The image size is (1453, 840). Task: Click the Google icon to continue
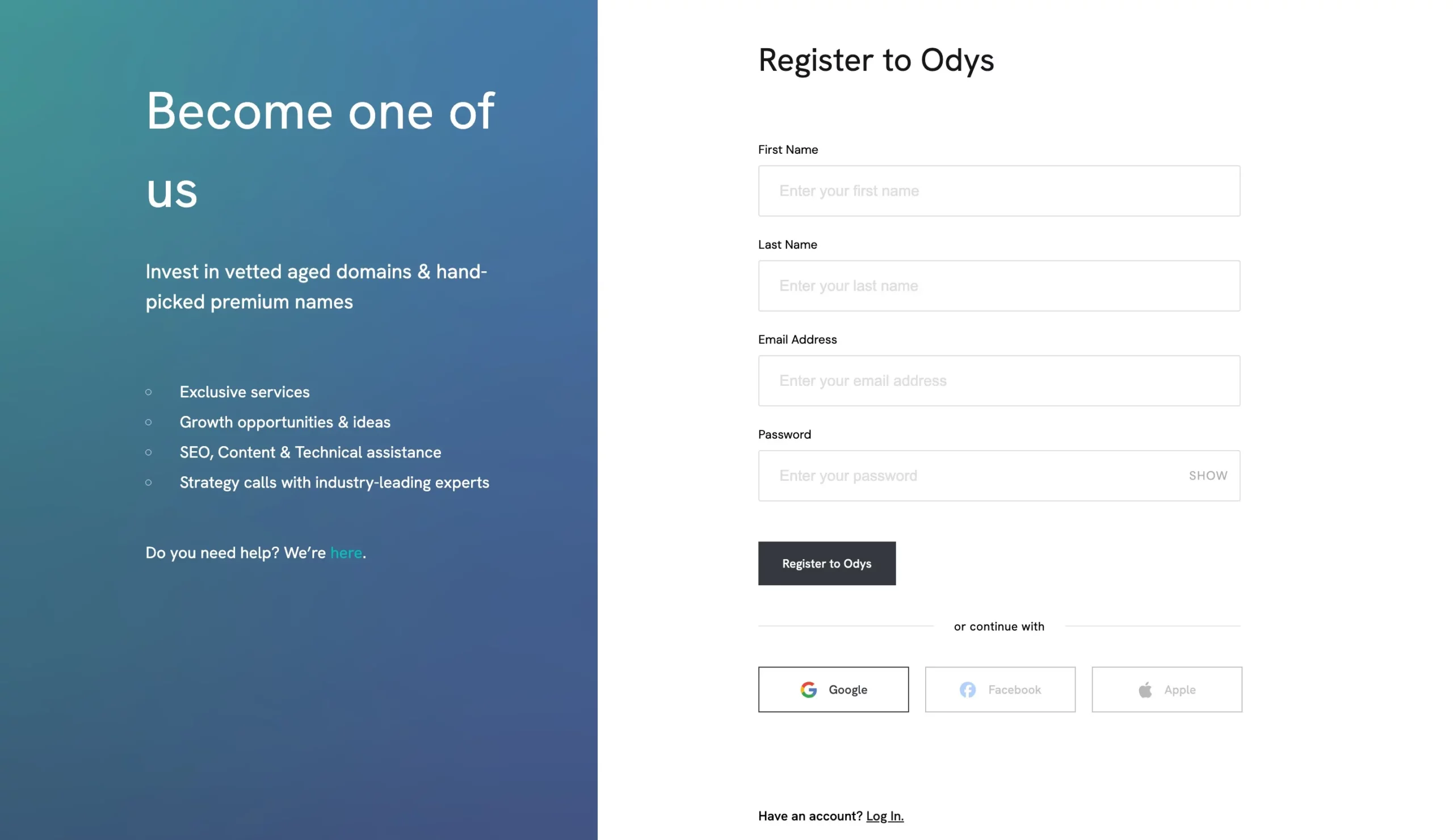point(808,689)
